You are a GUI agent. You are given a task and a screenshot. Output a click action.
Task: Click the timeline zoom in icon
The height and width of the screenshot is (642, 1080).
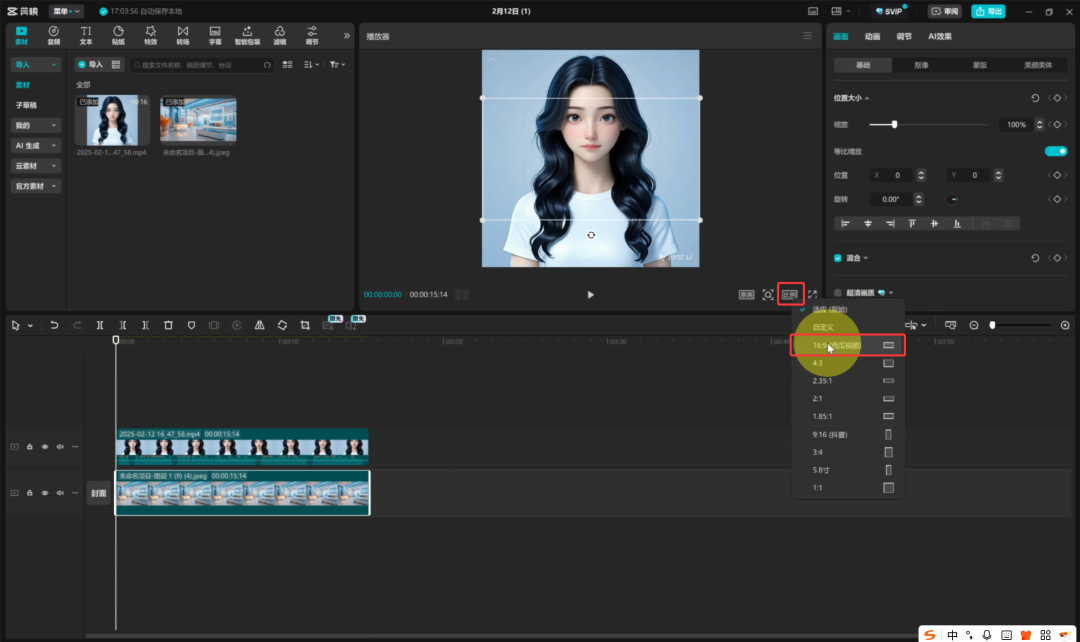[x=1065, y=325]
